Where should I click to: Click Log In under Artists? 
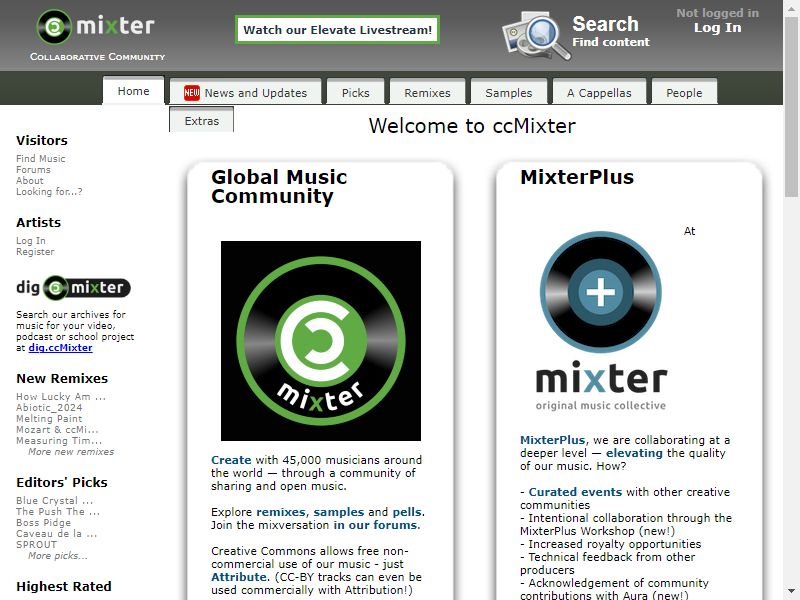(31, 241)
